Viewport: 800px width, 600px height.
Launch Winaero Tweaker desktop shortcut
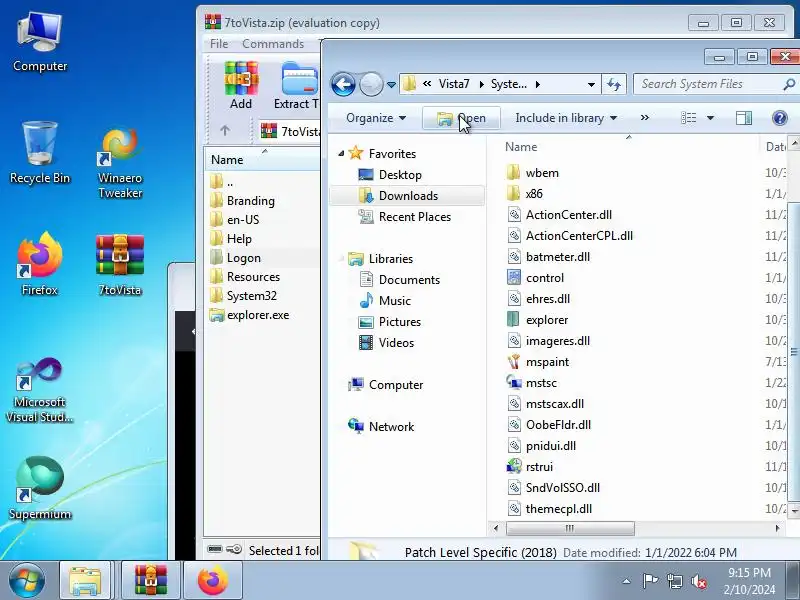(x=120, y=162)
